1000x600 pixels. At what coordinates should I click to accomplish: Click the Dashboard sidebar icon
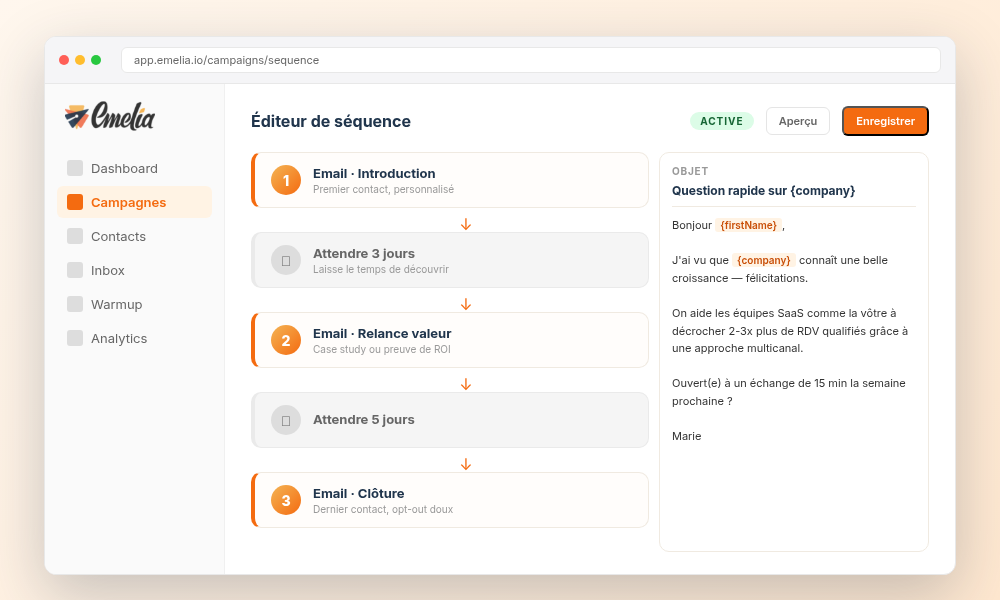75,168
